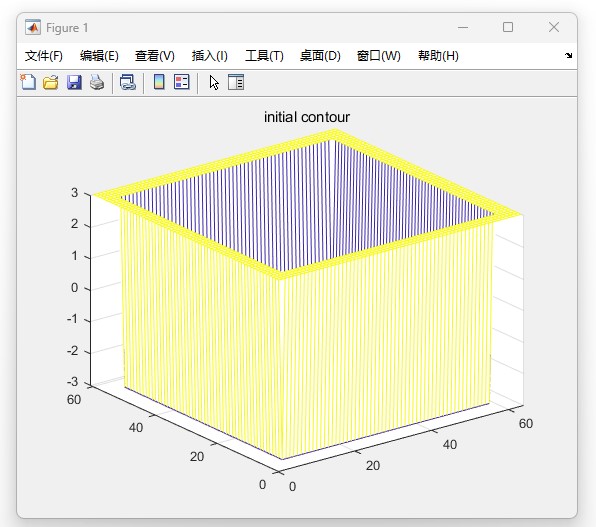Expand the 查看(V) menu
The width and height of the screenshot is (596, 527).
pos(155,56)
